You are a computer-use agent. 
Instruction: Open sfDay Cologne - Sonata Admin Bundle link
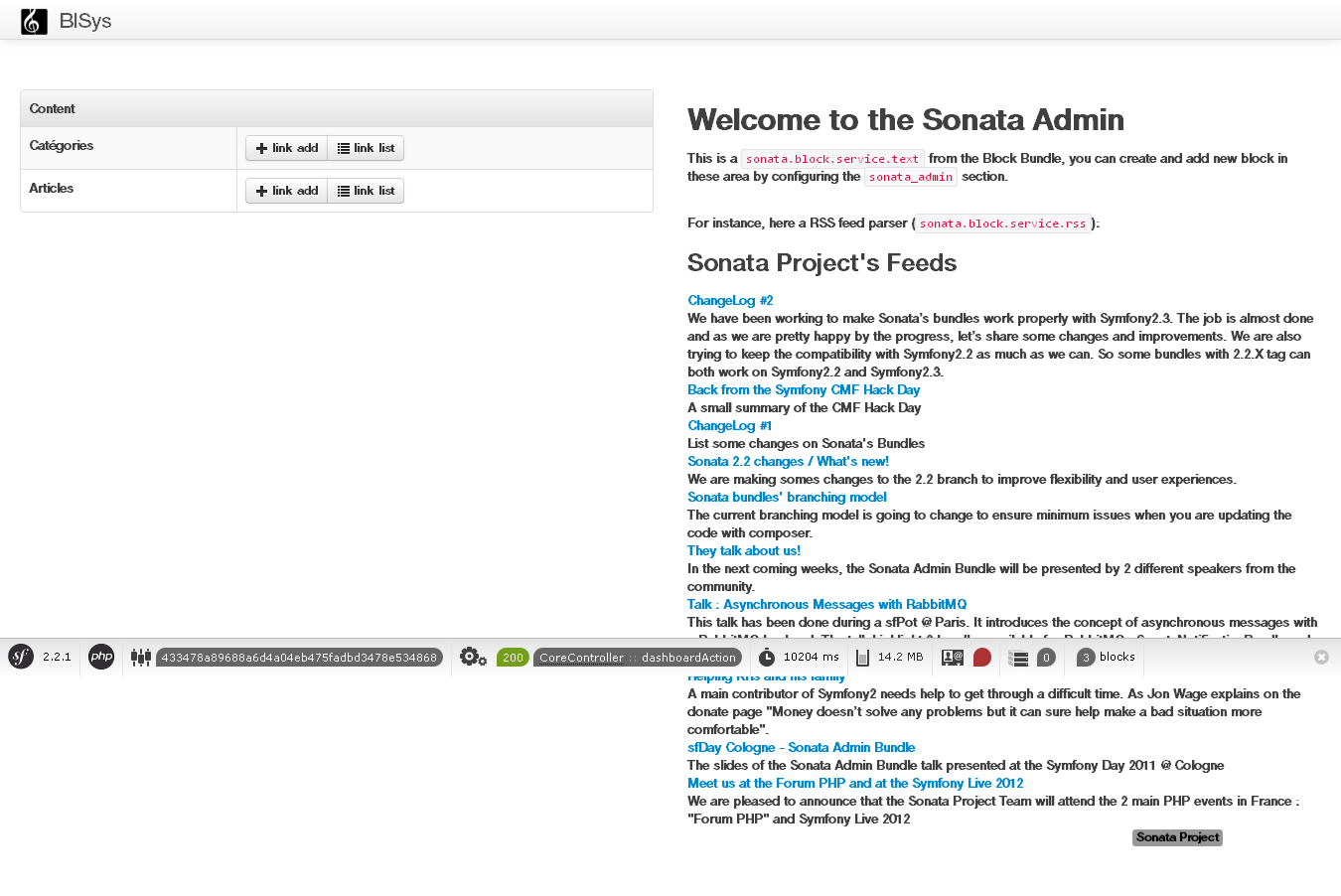click(x=801, y=747)
